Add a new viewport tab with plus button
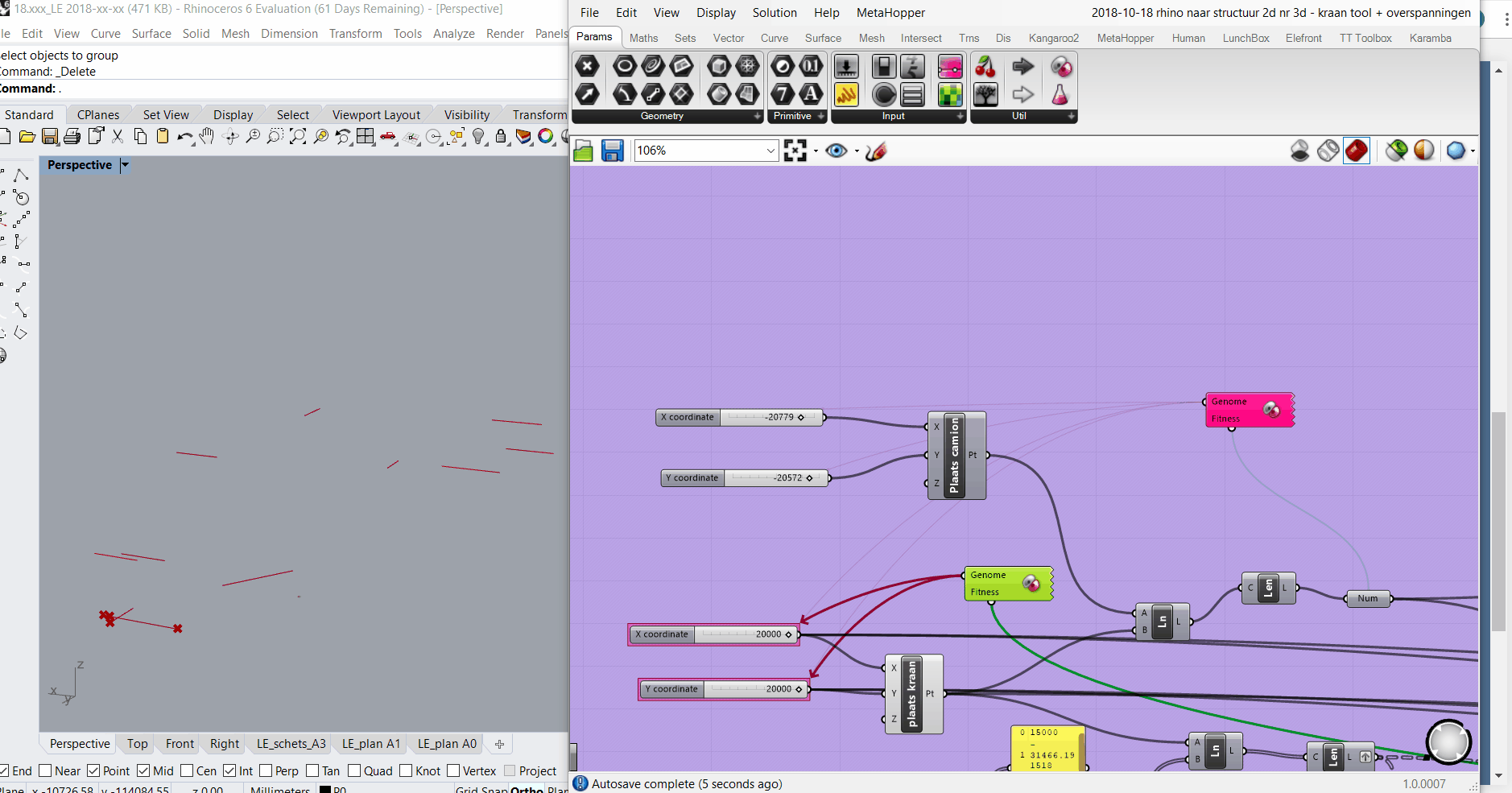 499,744
